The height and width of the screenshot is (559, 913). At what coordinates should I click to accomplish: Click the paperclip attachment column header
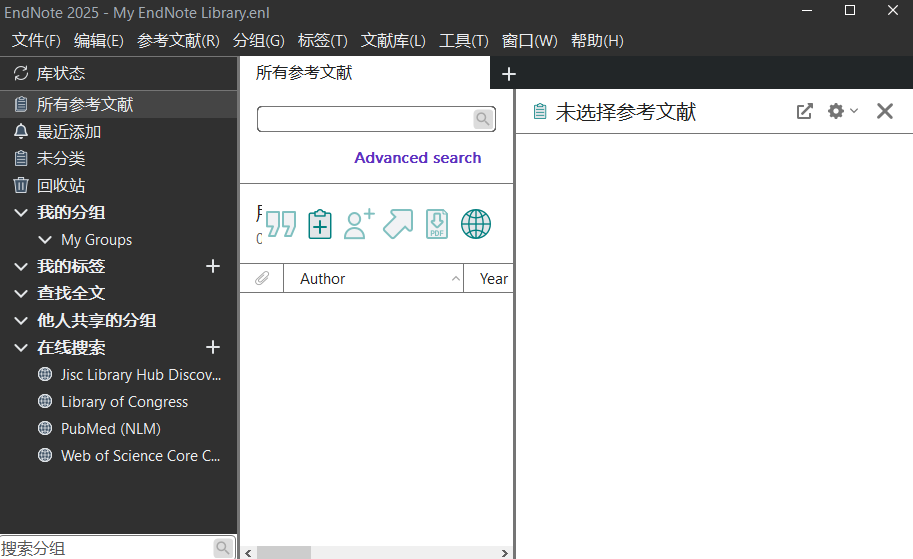pos(262,278)
